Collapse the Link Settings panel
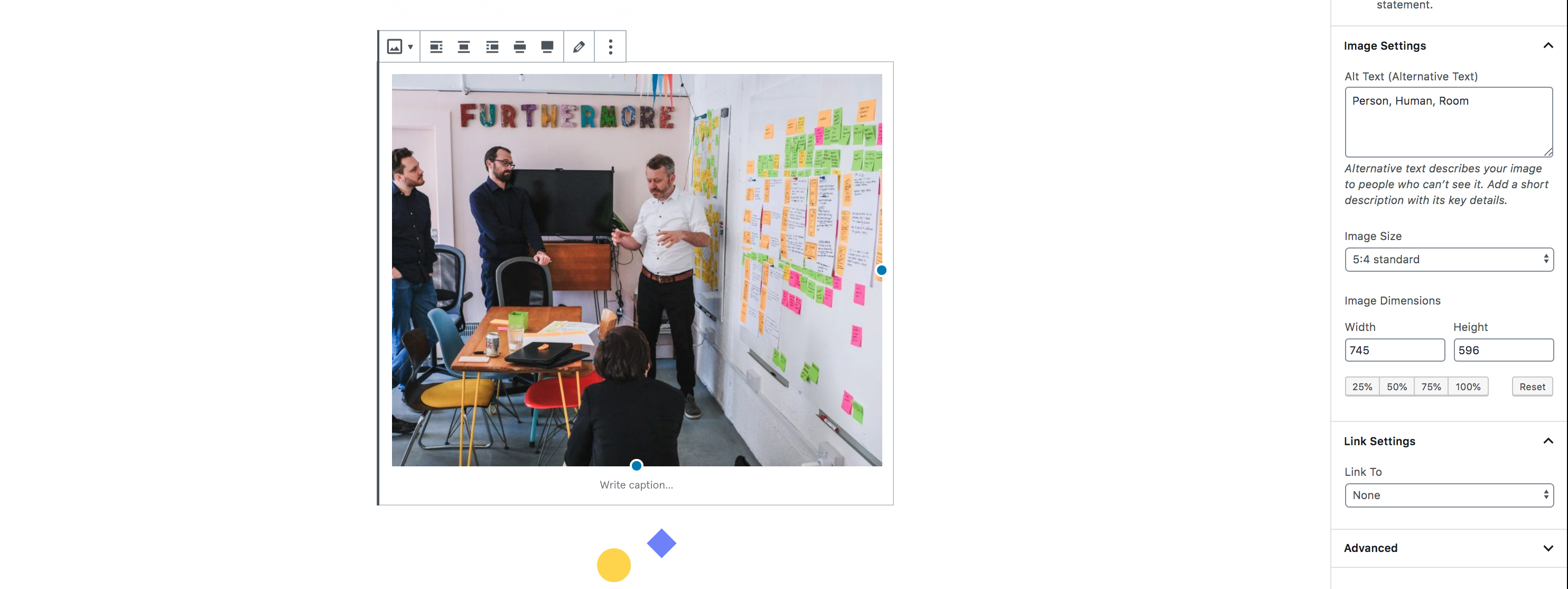Screen dimensions: 1568x589 tap(1548, 441)
